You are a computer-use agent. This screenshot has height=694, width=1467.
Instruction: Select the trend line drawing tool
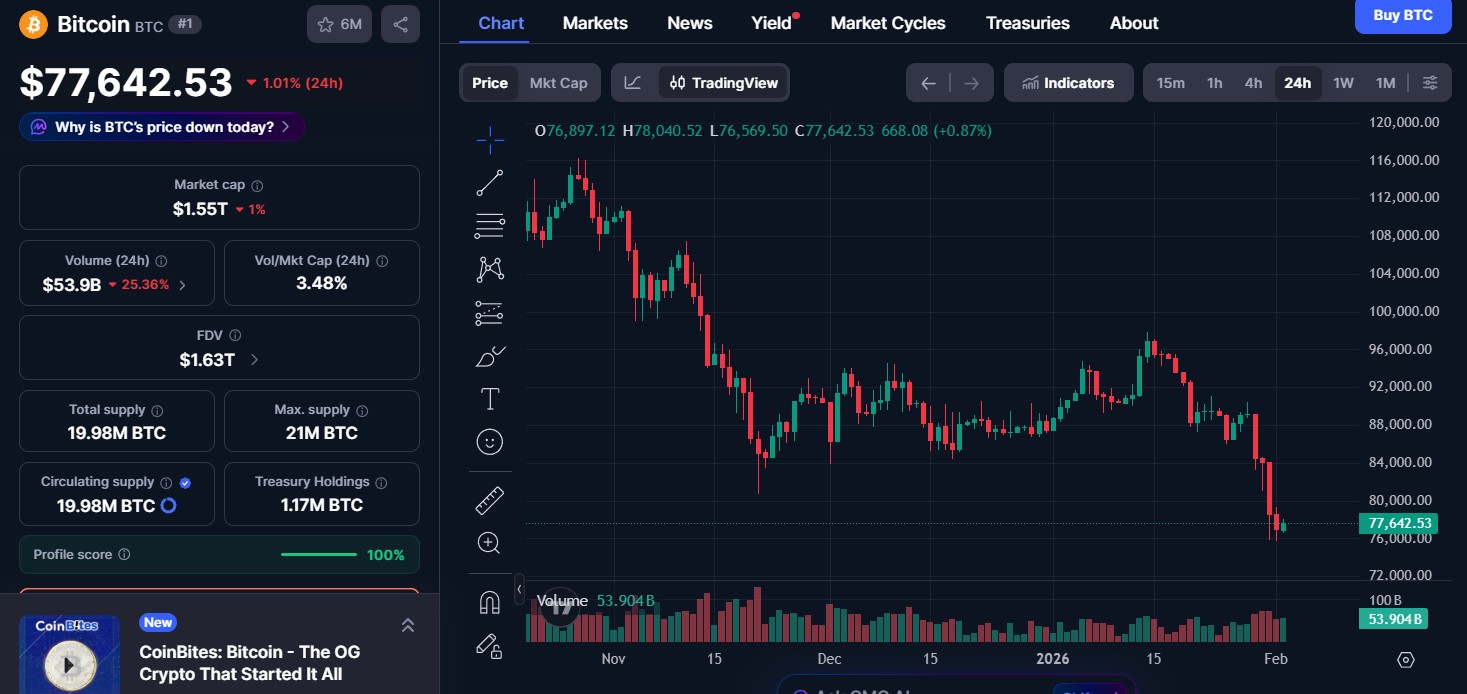(489, 182)
